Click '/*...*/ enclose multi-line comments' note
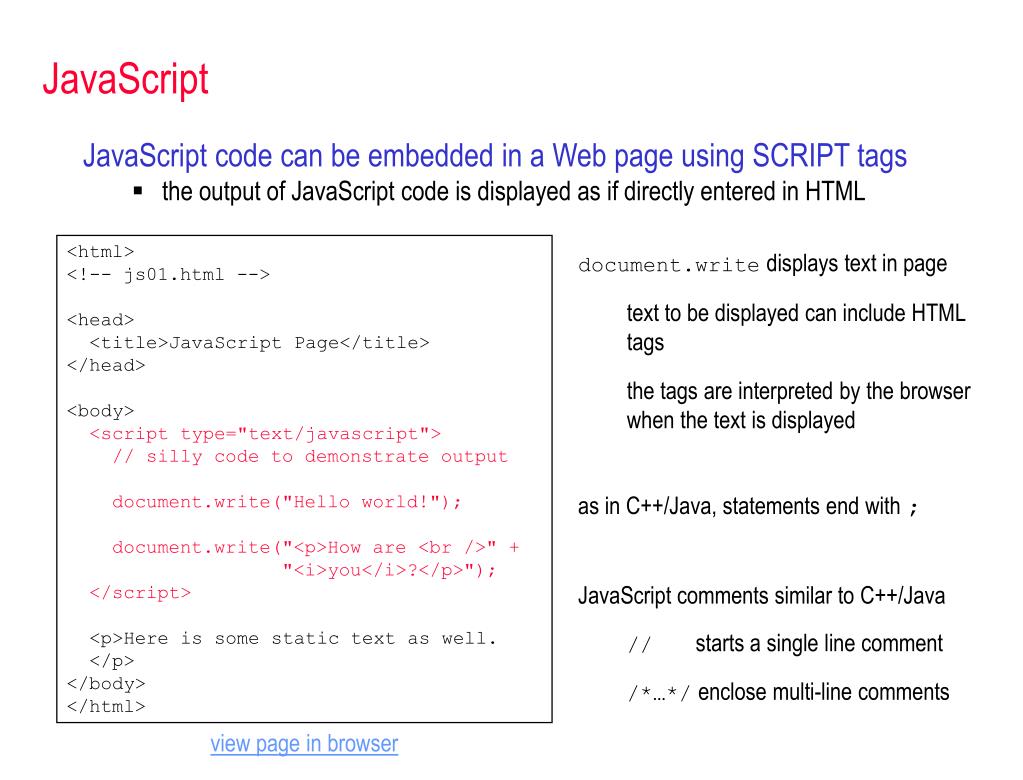This screenshot has width=1023, height=780. (x=789, y=692)
